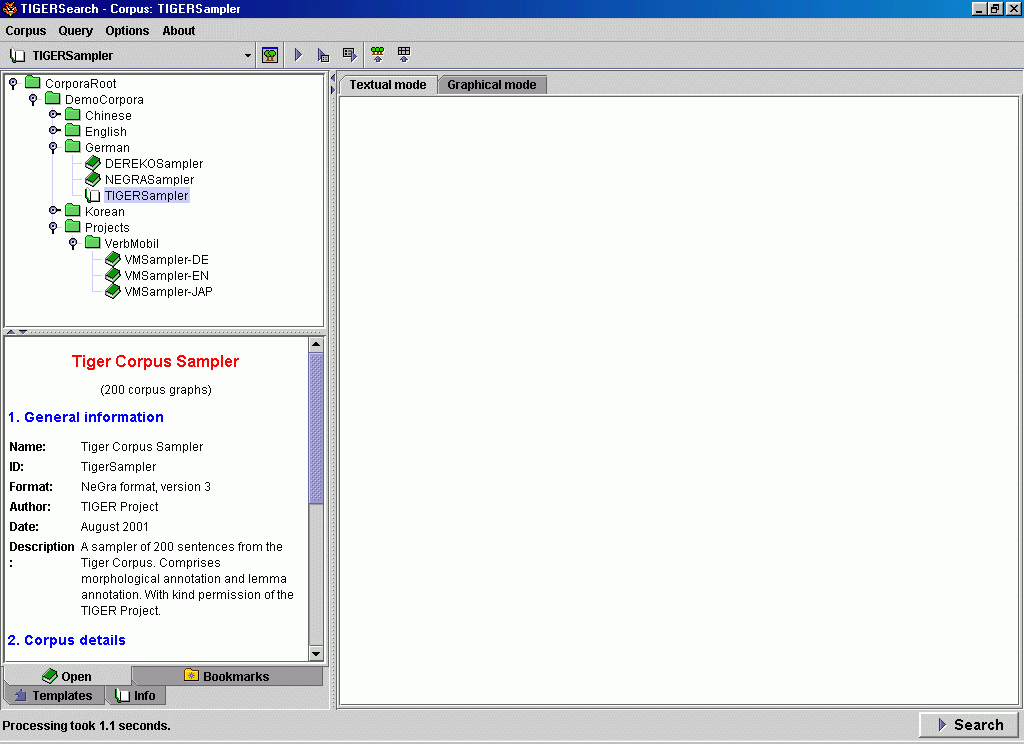Click 'Processing took 1.1 seconds.' status text
This screenshot has height=744, width=1024.
[86, 726]
